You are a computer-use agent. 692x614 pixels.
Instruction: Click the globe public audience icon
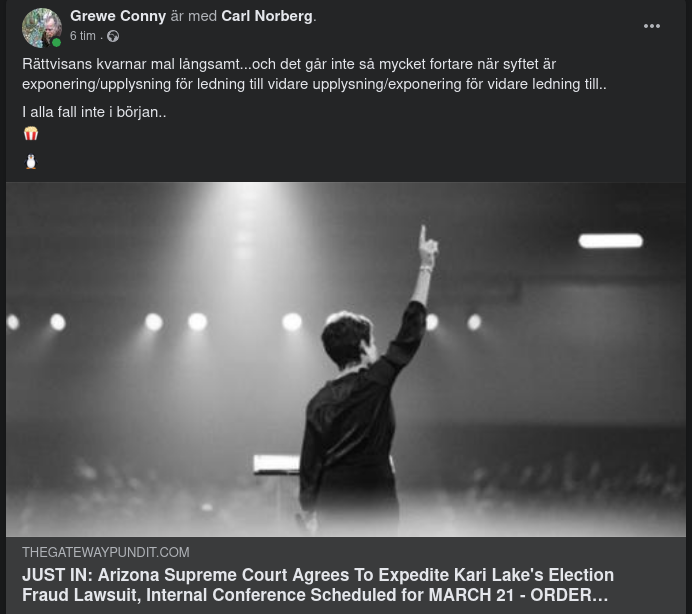113,36
